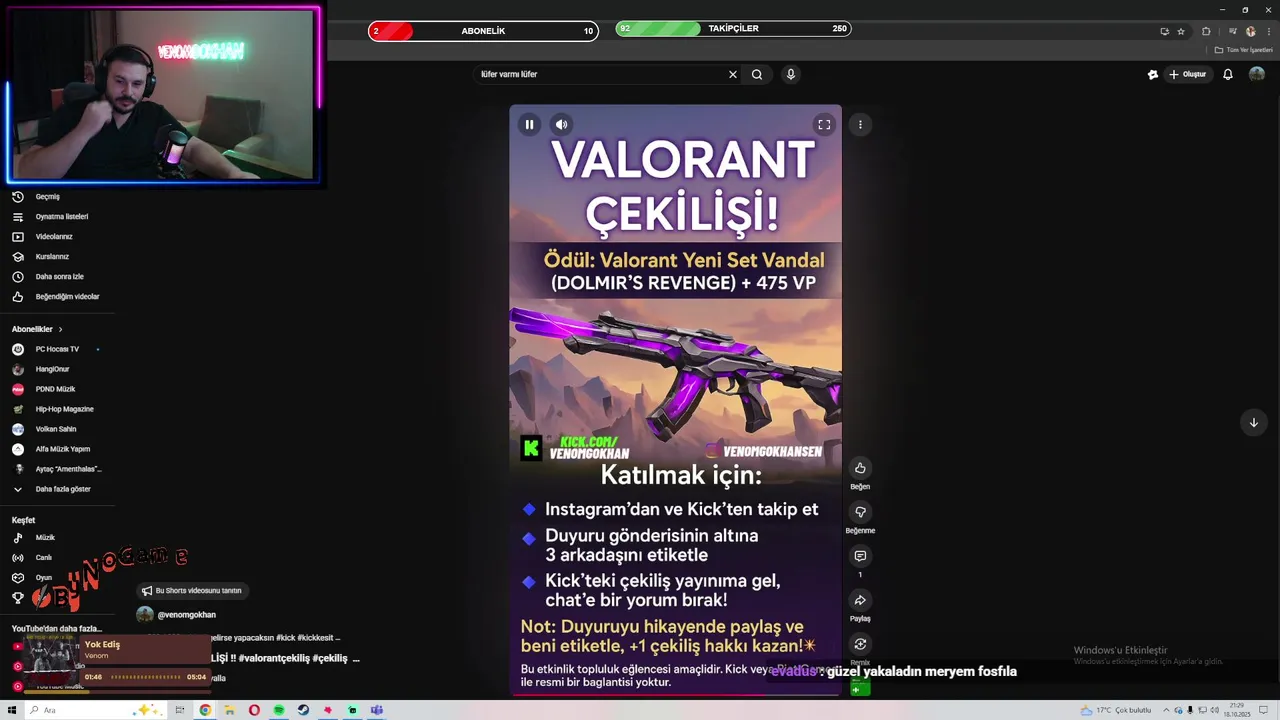Click Bu Shorts videosunu tanıtın button
This screenshot has width=1280, height=720.
tap(192, 591)
